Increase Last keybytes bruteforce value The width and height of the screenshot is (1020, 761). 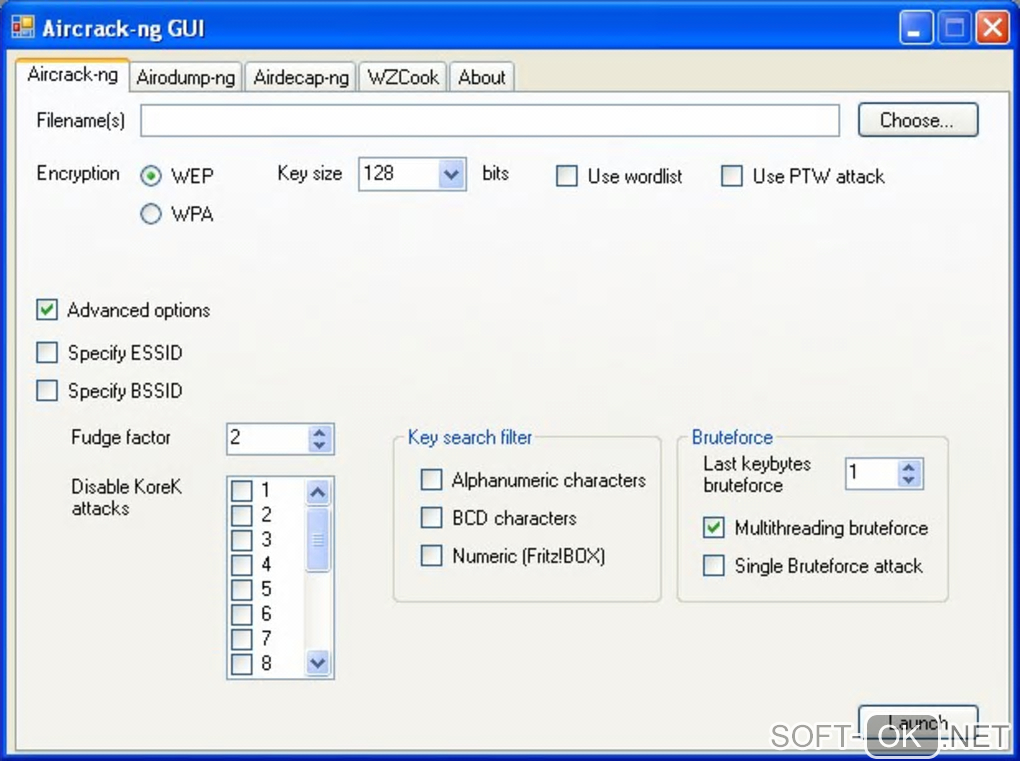click(x=909, y=467)
